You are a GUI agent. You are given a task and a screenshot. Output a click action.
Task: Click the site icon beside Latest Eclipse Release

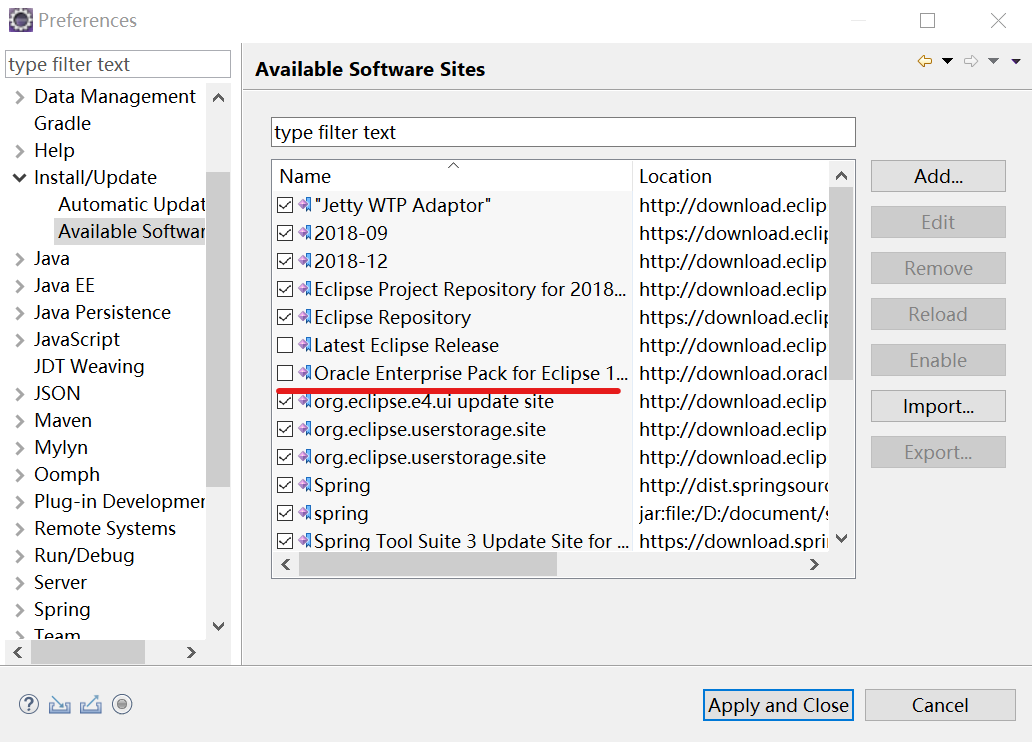[305, 344]
